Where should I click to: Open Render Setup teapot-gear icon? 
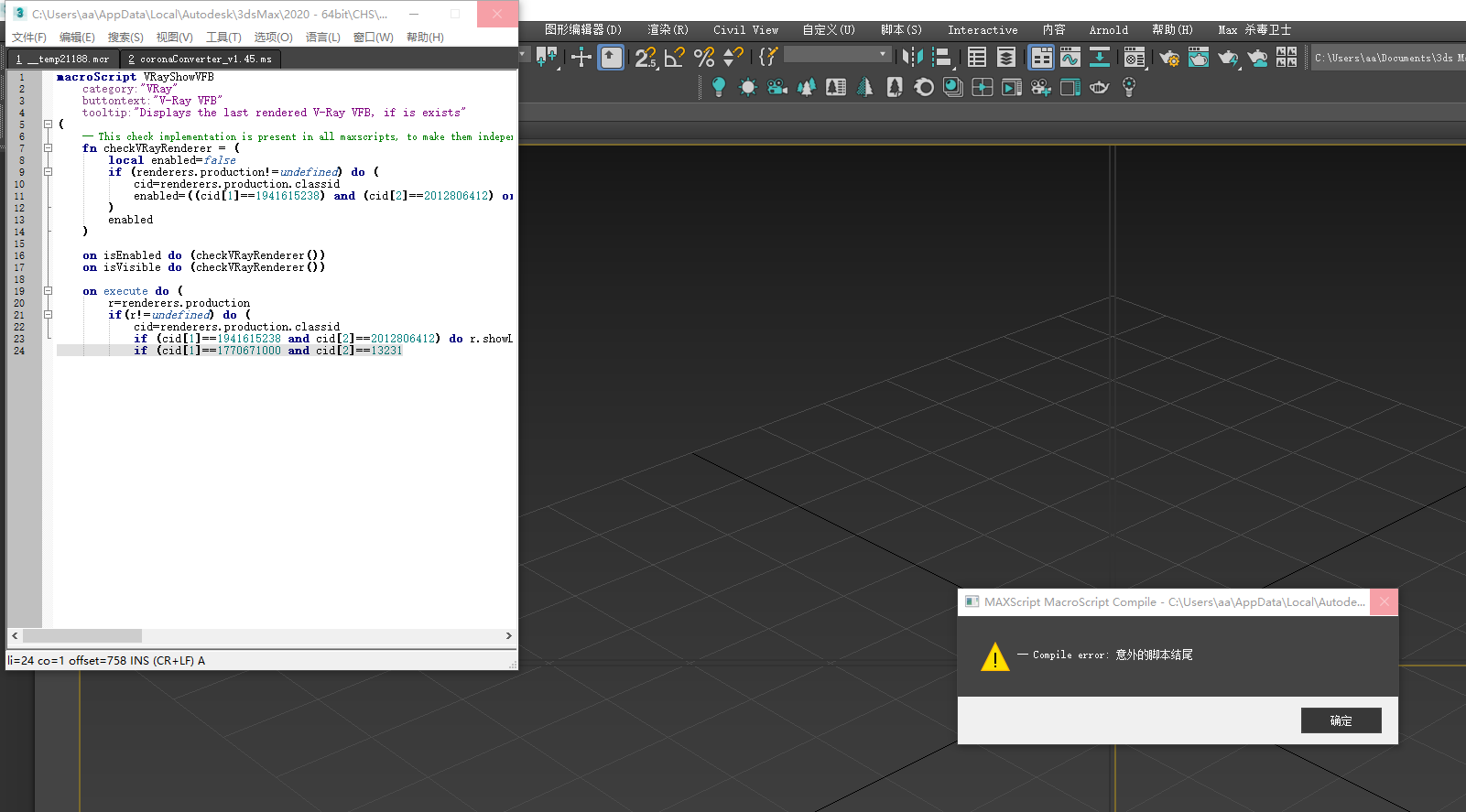point(1169,58)
